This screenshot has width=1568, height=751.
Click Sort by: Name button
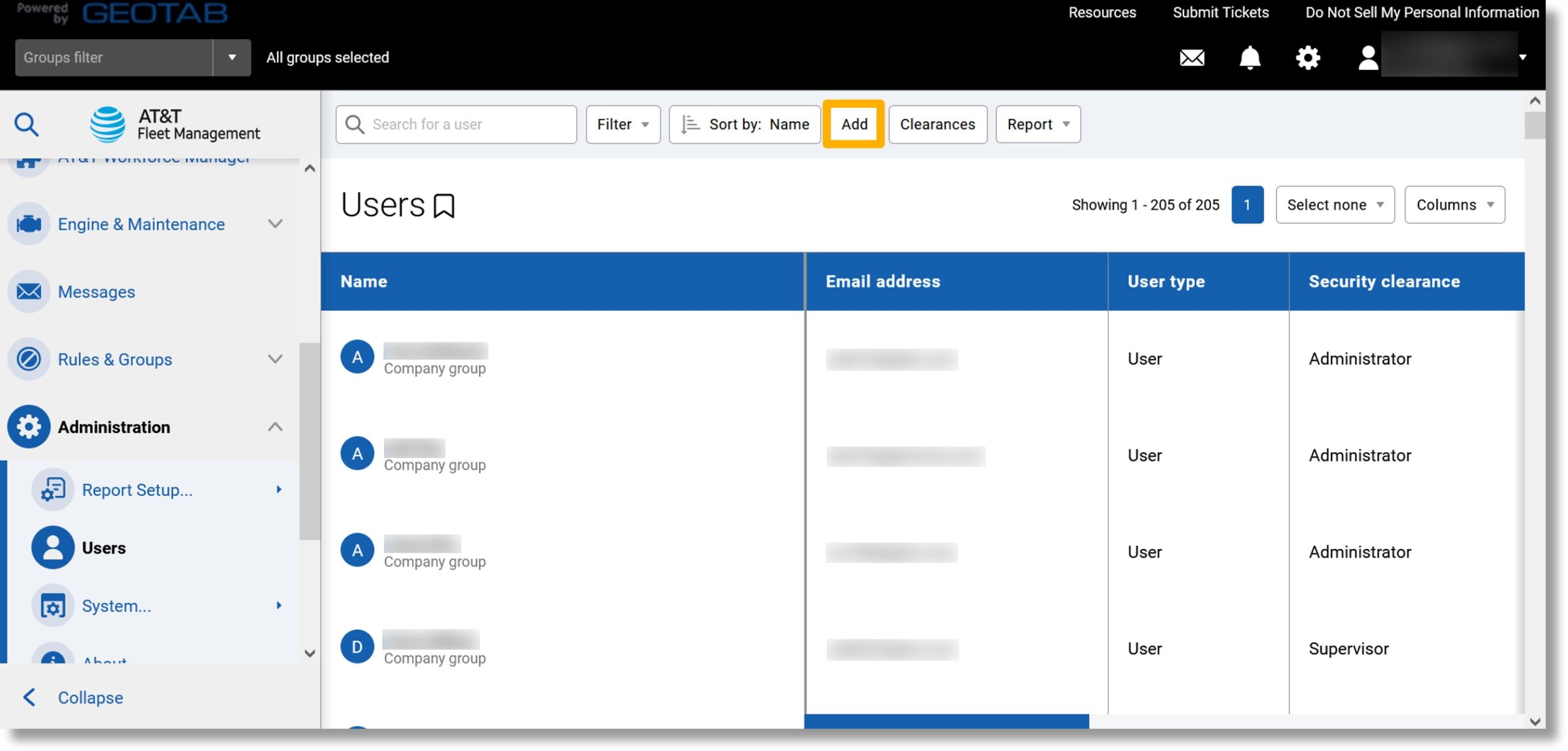[745, 124]
